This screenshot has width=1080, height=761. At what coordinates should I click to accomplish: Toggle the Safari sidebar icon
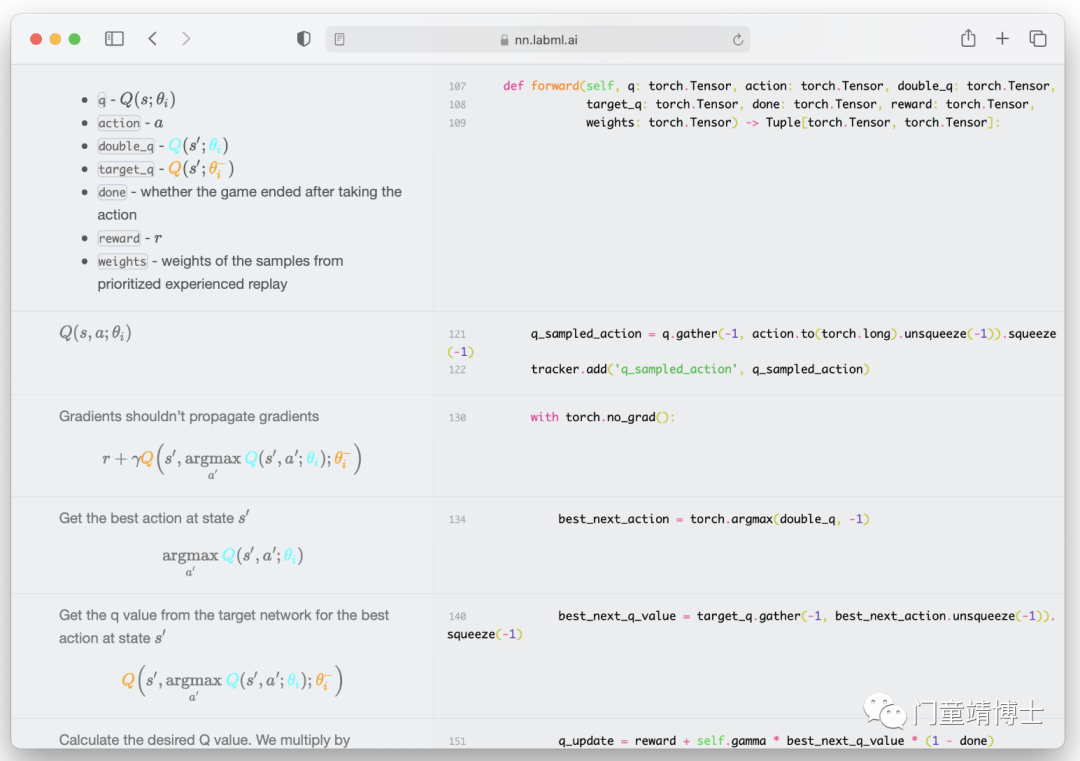tap(114, 39)
